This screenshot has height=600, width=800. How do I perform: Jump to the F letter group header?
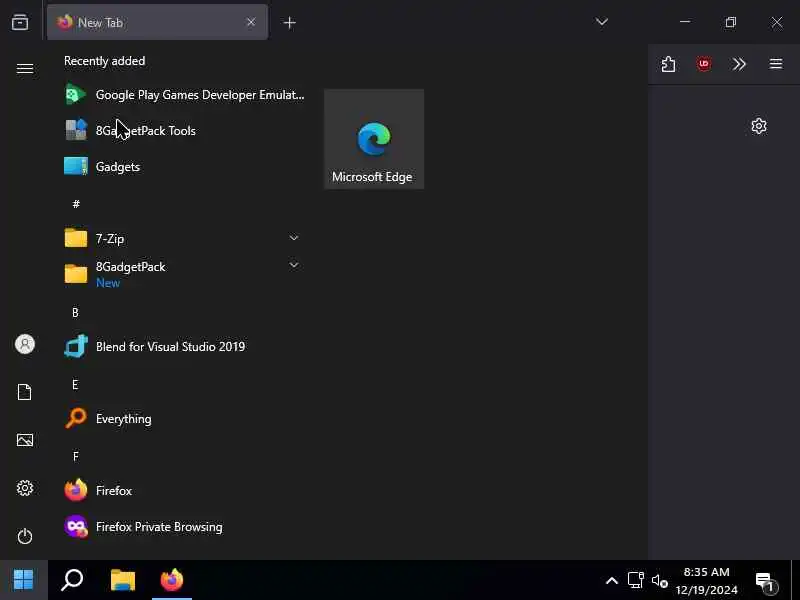[76, 457]
